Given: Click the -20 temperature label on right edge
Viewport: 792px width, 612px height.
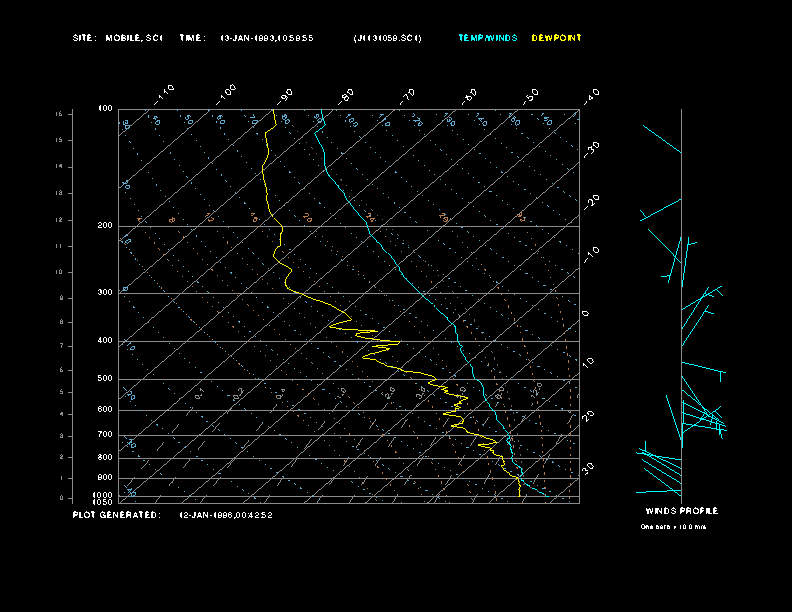Looking at the screenshot, I should click(592, 202).
